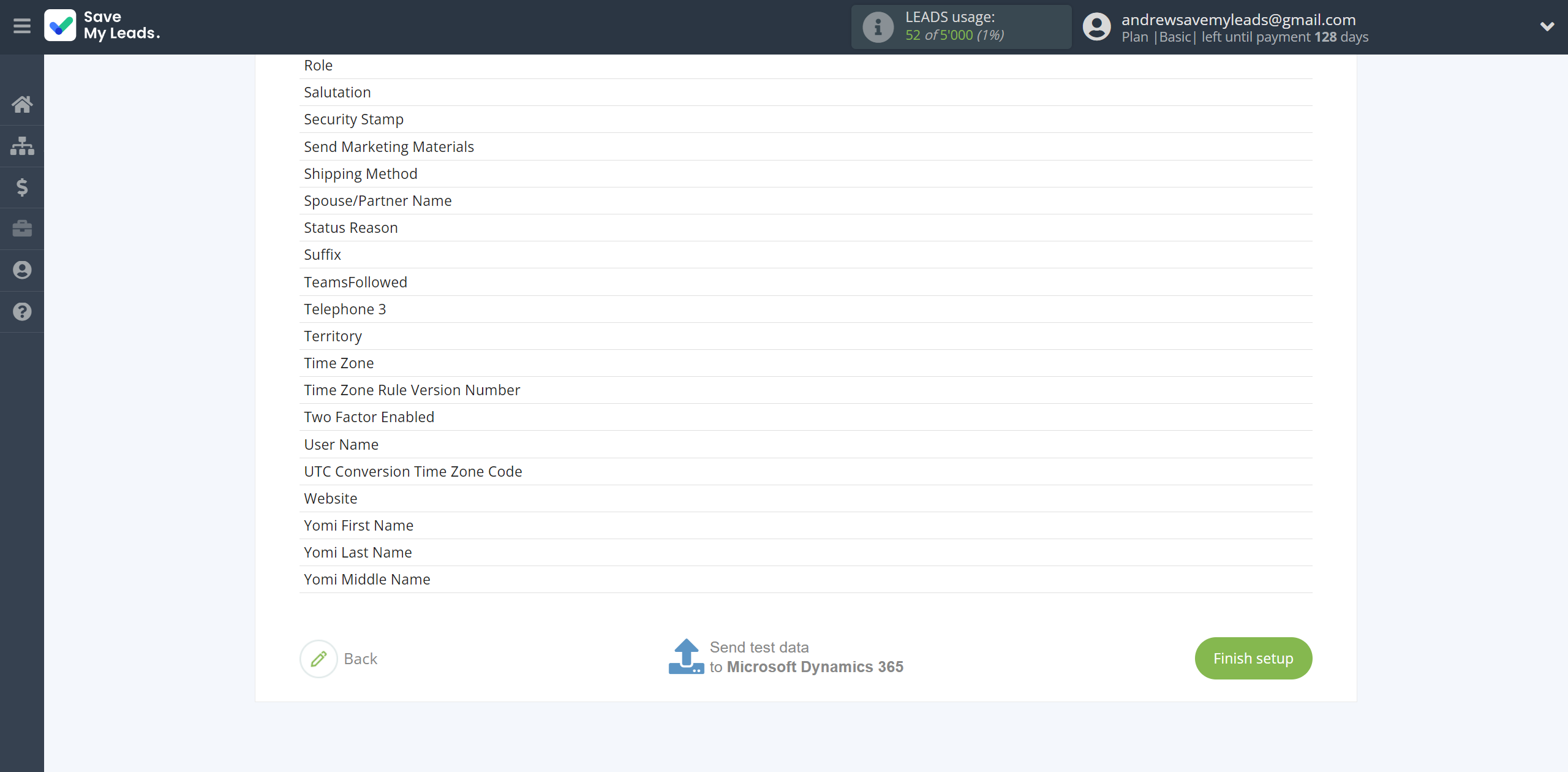1568x772 pixels.
Task: Click the LEADS usage info icon
Action: click(878, 27)
